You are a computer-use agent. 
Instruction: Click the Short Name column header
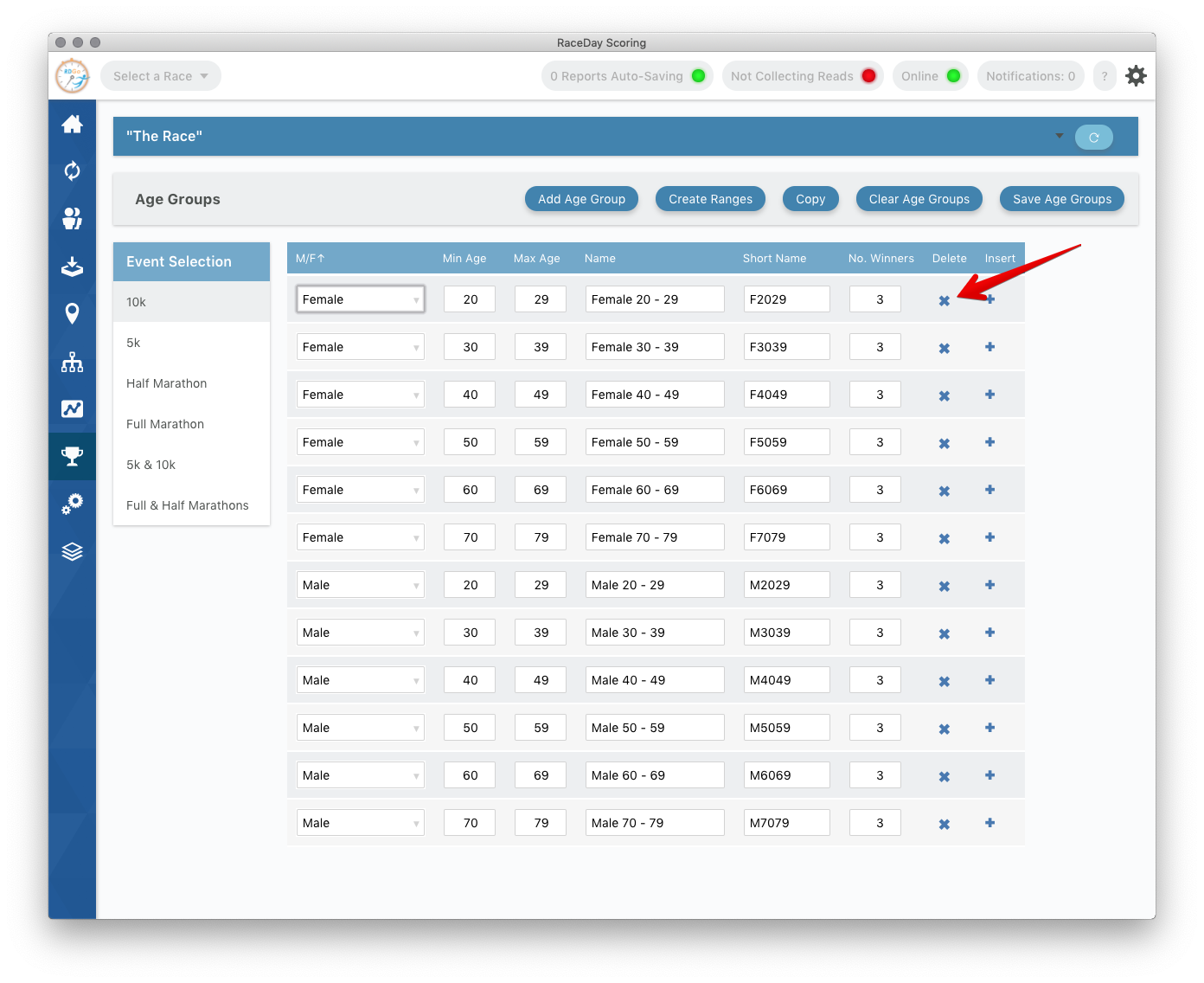coord(774,258)
